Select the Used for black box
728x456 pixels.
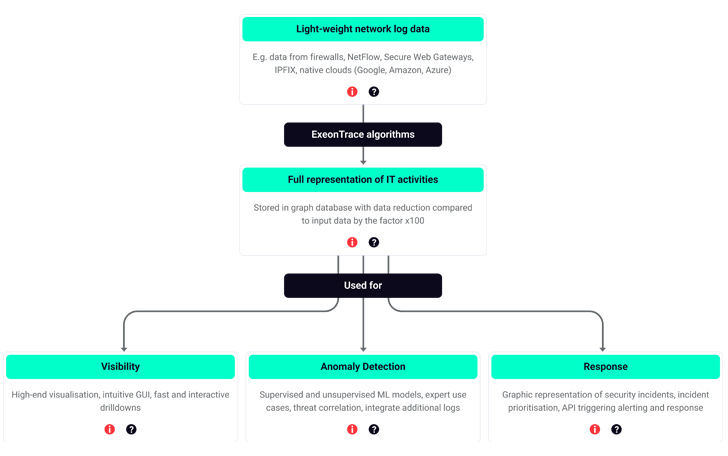363,286
